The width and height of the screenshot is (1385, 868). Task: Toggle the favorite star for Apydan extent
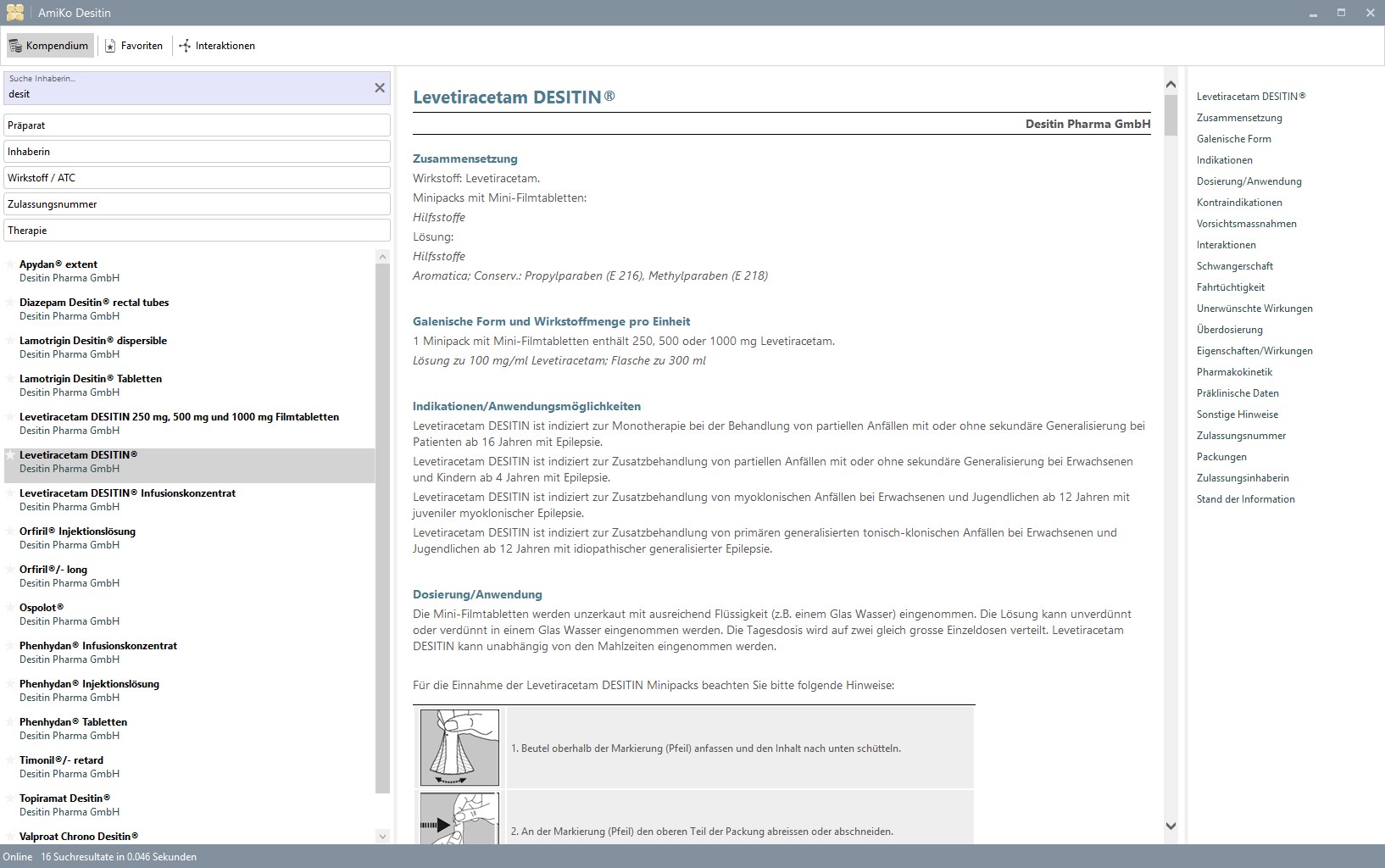(10, 264)
